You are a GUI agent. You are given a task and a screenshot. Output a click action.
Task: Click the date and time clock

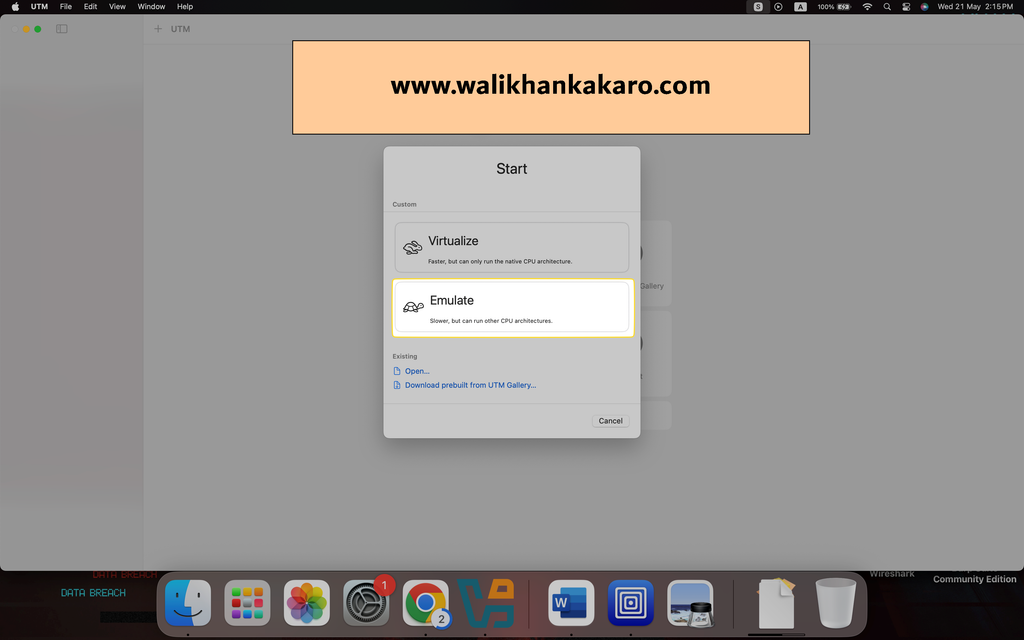point(975,7)
